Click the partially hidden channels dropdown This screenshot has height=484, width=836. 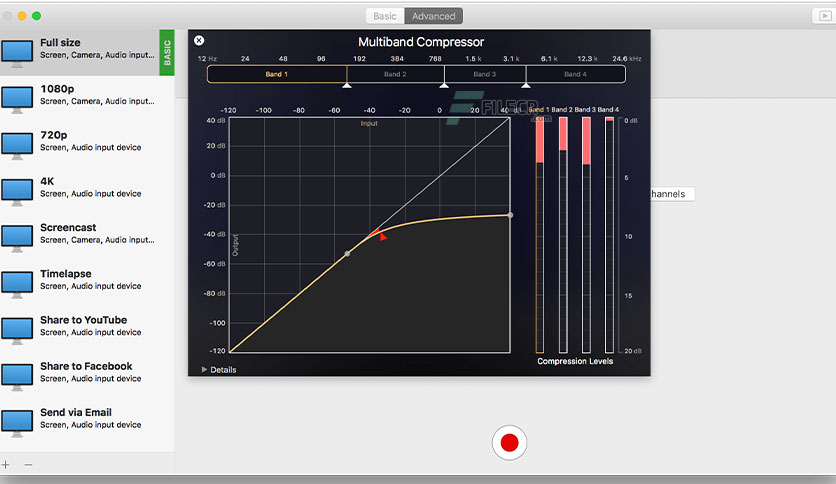pyautogui.click(x=672, y=194)
